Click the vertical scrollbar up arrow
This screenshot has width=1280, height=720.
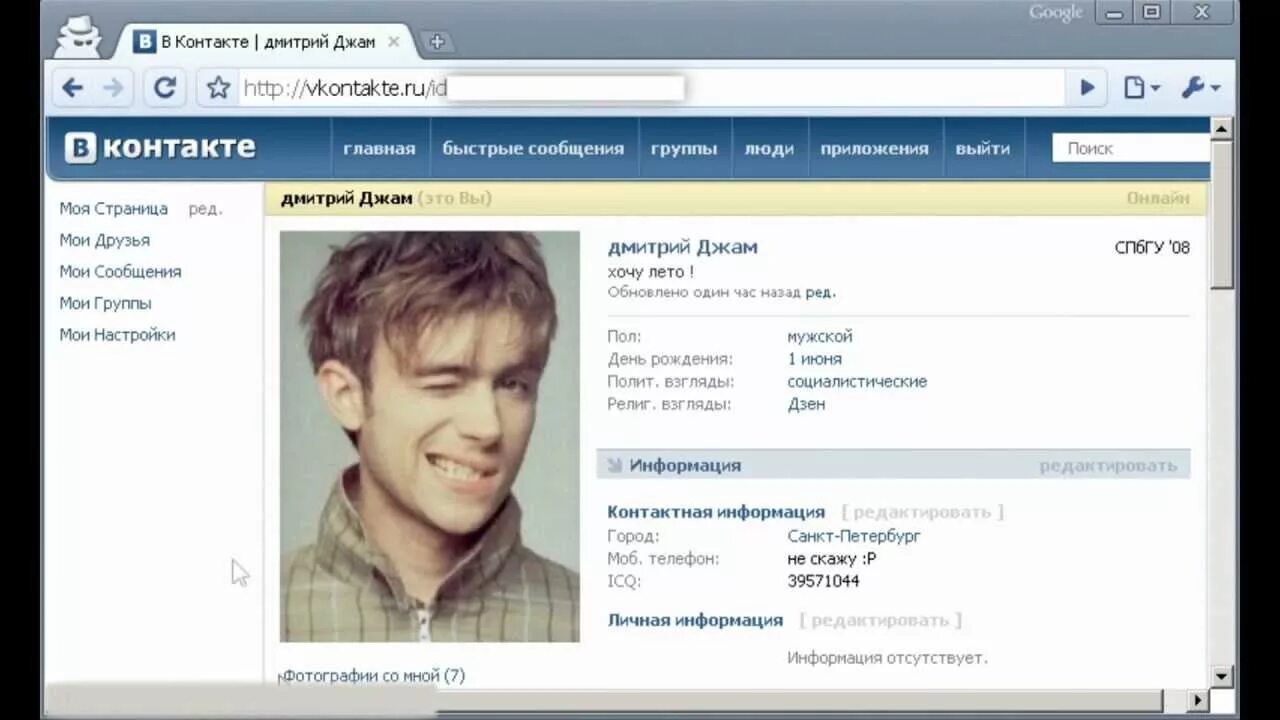coord(1222,128)
